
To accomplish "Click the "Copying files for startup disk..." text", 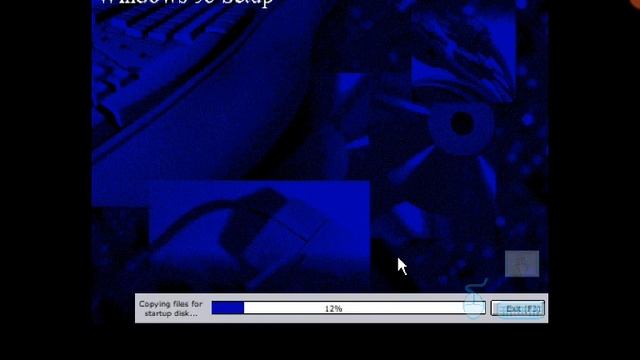I will click(171, 309).
